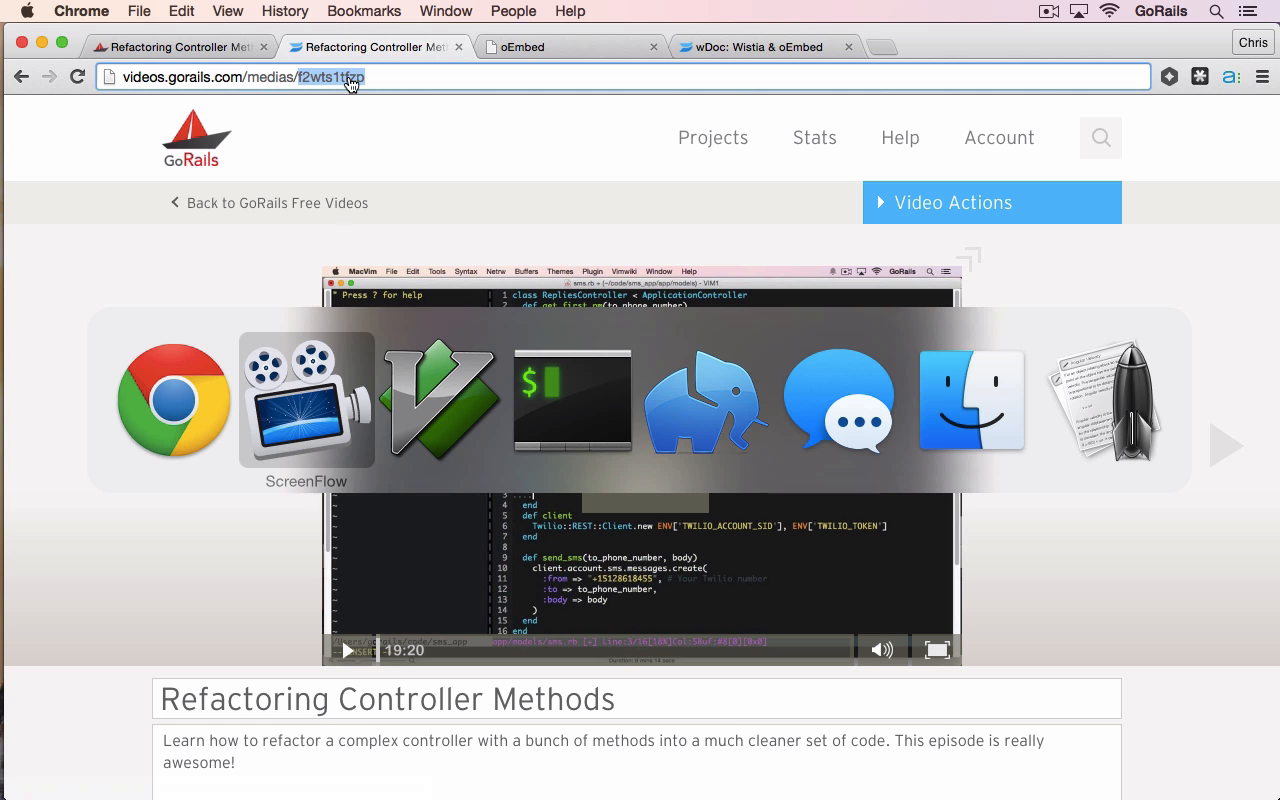Viewport: 1280px width, 800px height.
Task: Open the Stats navigation link
Action: pyautogui.click(x=815, y=138)
